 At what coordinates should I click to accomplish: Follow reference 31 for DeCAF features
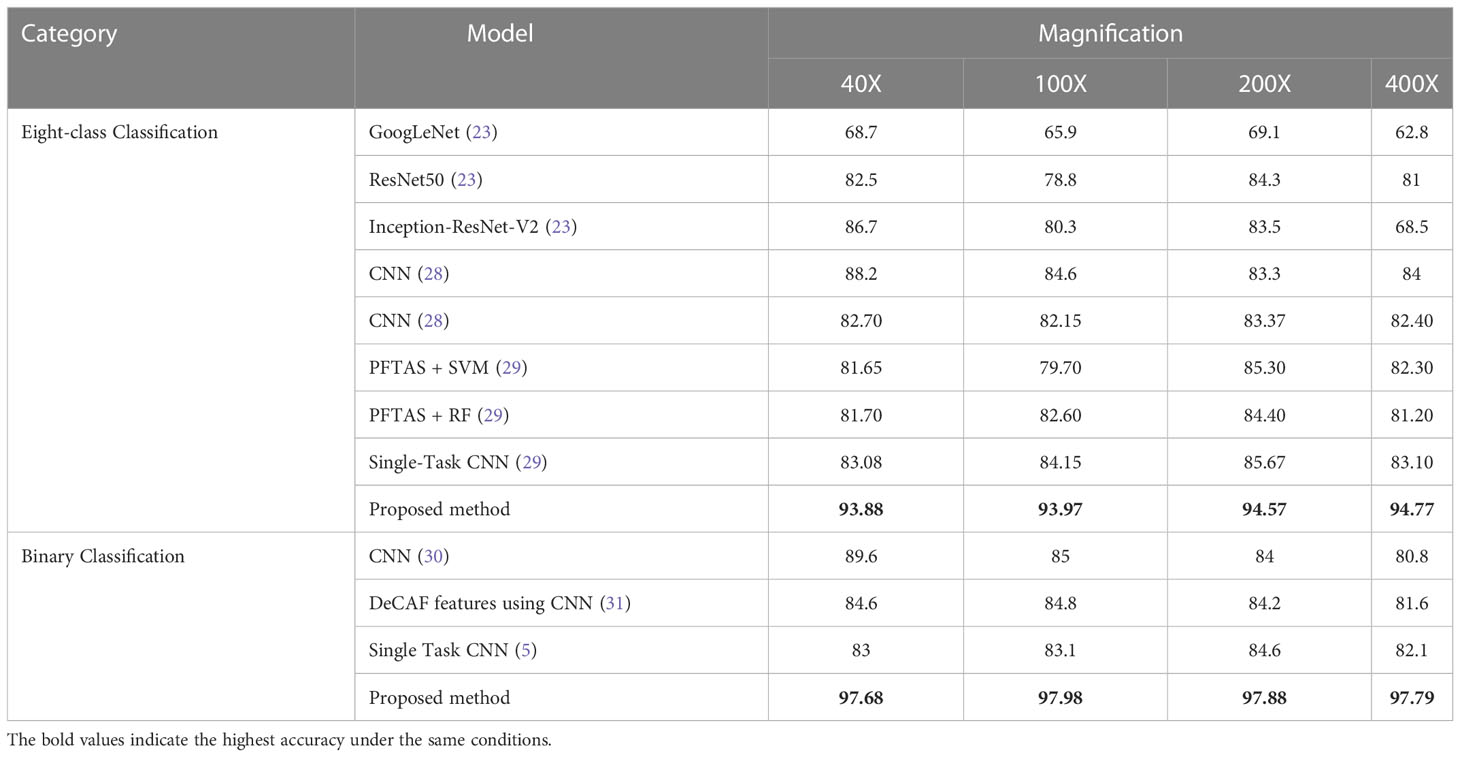pyautogui.click(x=616, y=603)
